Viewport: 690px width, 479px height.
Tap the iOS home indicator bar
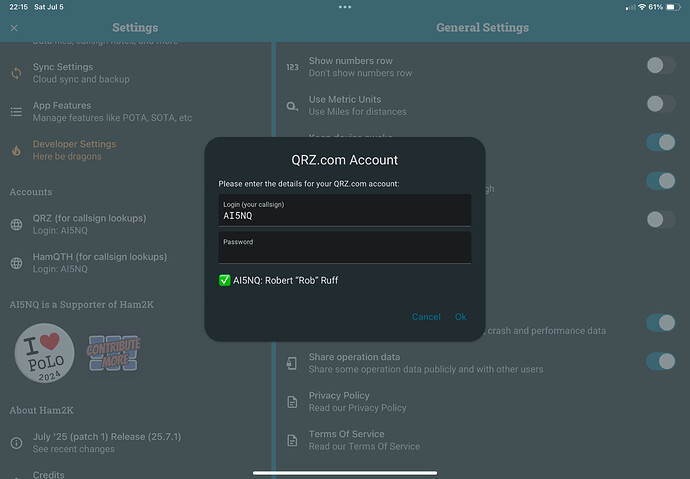coord(345,473)
